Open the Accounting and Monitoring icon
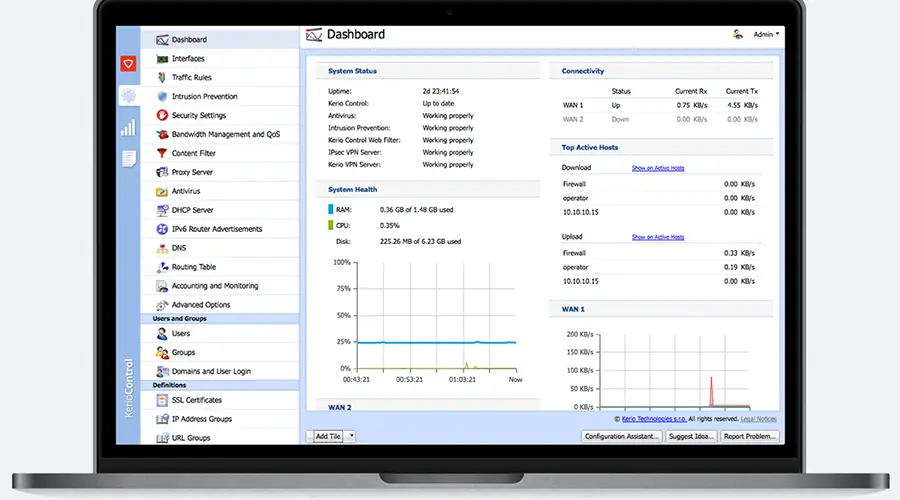Image resolution: width=900 pixels, height=500 pixels. (x=162, y=286)
